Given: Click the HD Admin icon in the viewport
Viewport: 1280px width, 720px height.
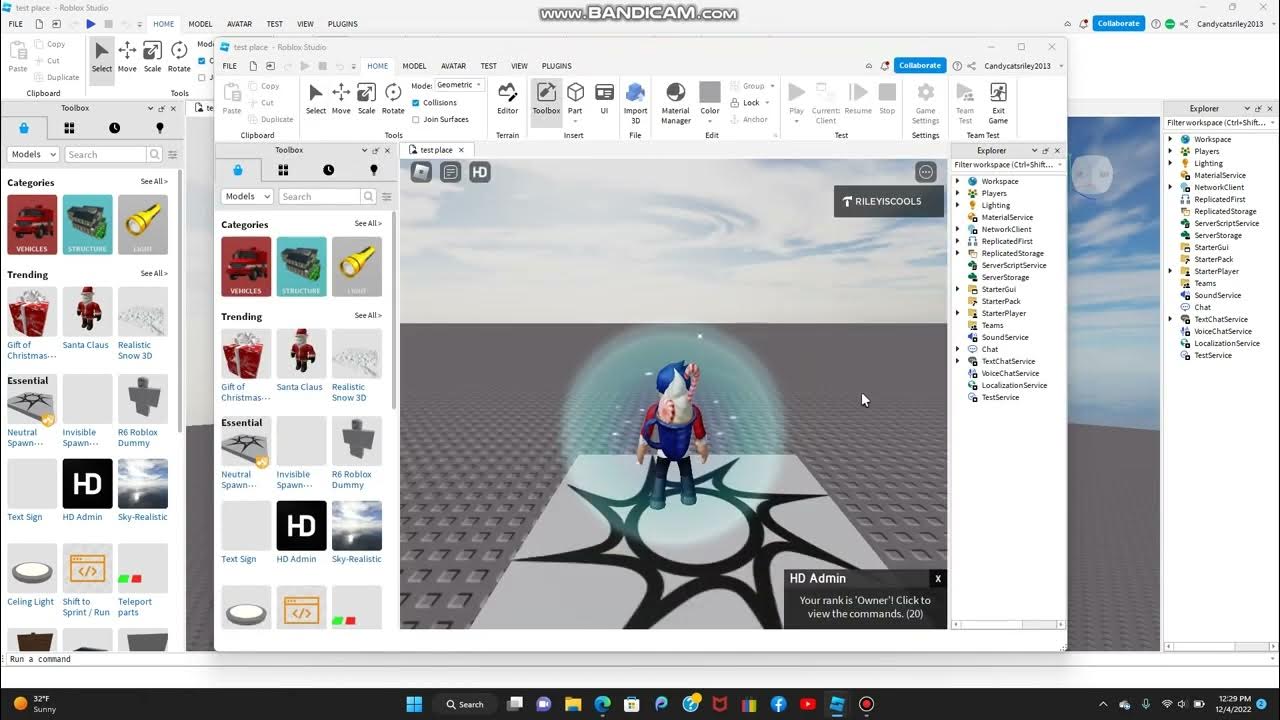Looking at the screenshot, I should (480, 172).
